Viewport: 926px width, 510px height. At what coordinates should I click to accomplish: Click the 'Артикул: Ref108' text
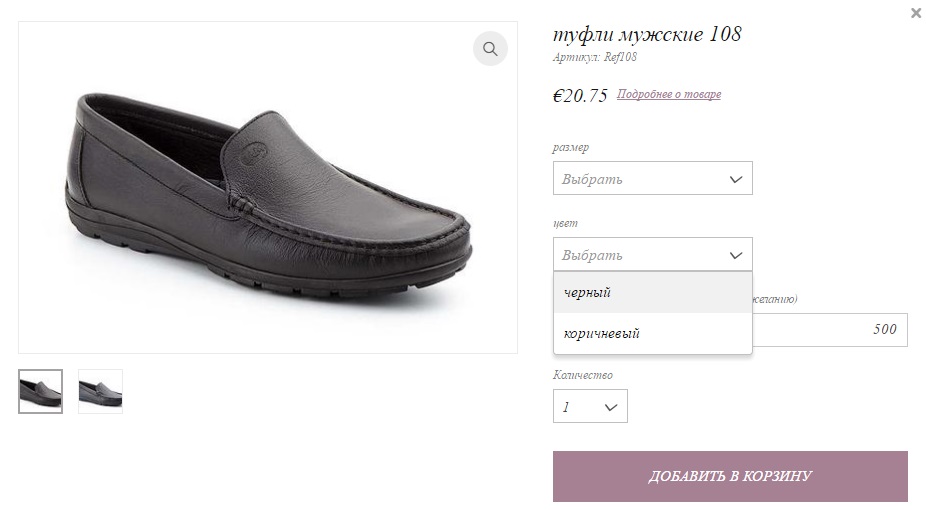tap(595, 57)
